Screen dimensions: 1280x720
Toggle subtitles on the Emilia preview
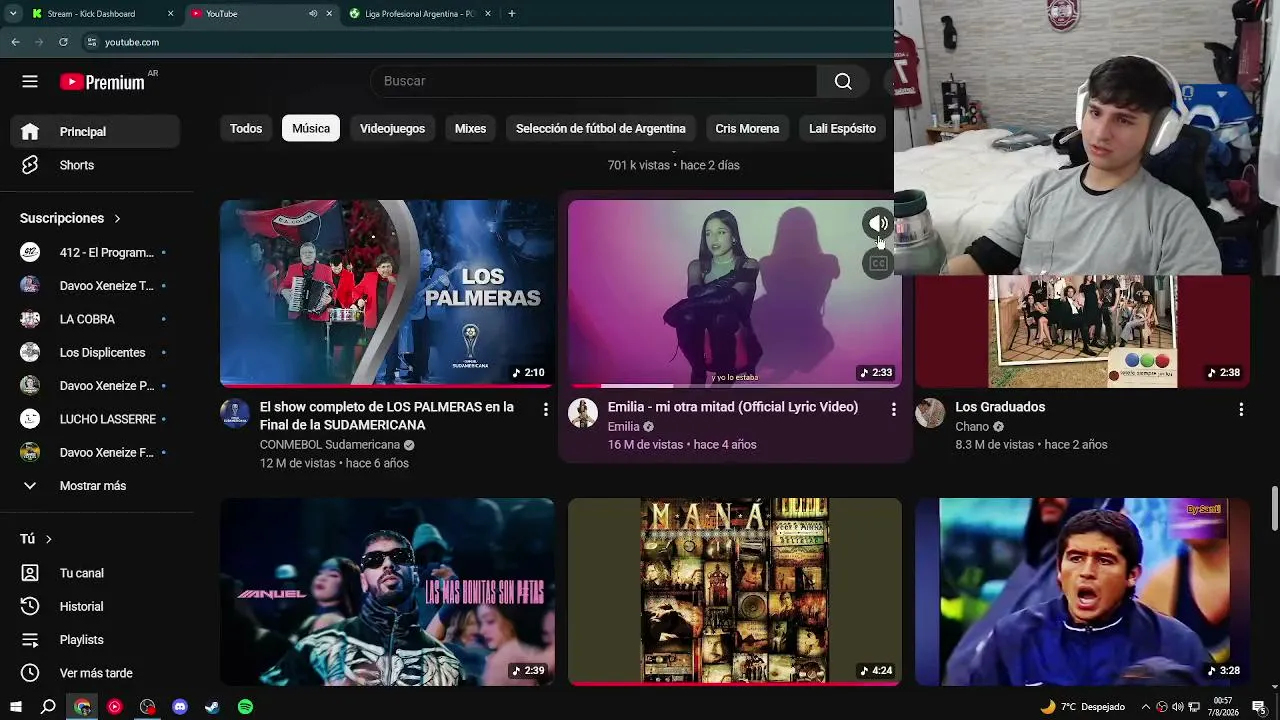click(x=878, y=264)
